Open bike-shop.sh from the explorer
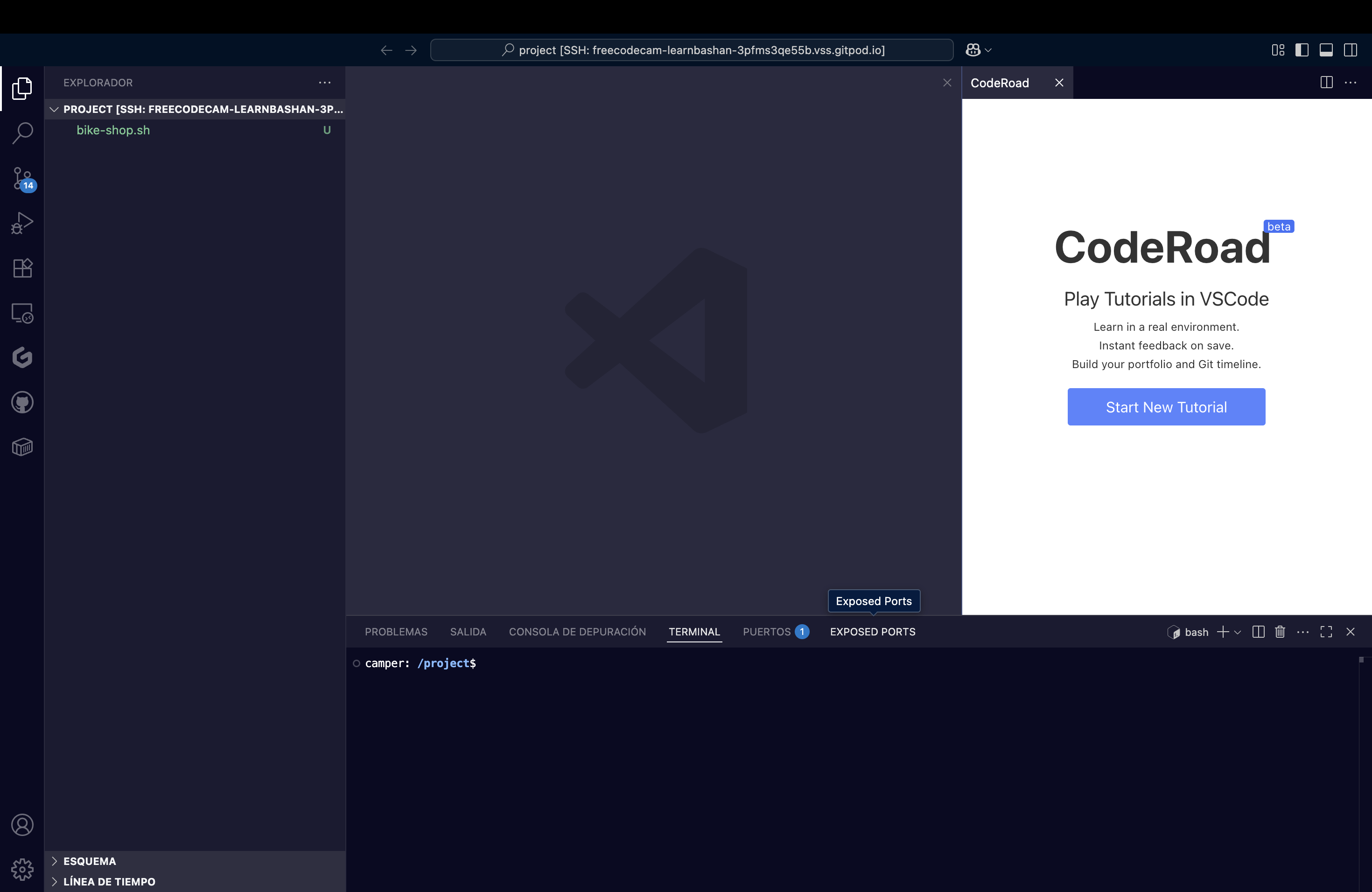Image resolution: width=1372 pixels, height=892 pixels. 113,130
